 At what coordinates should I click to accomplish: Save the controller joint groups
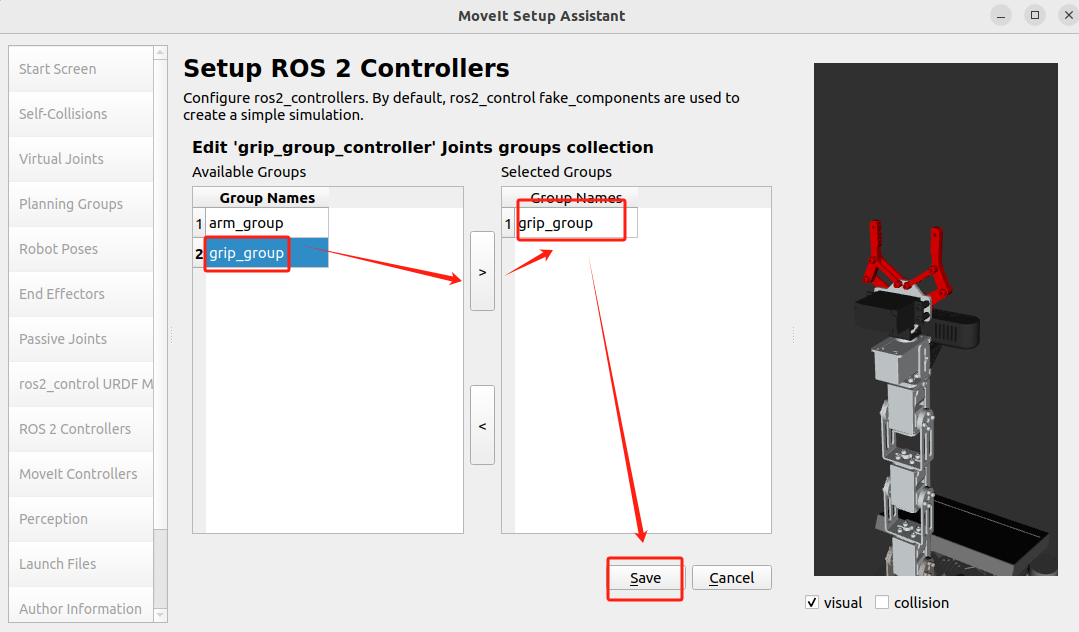[645, 578]
